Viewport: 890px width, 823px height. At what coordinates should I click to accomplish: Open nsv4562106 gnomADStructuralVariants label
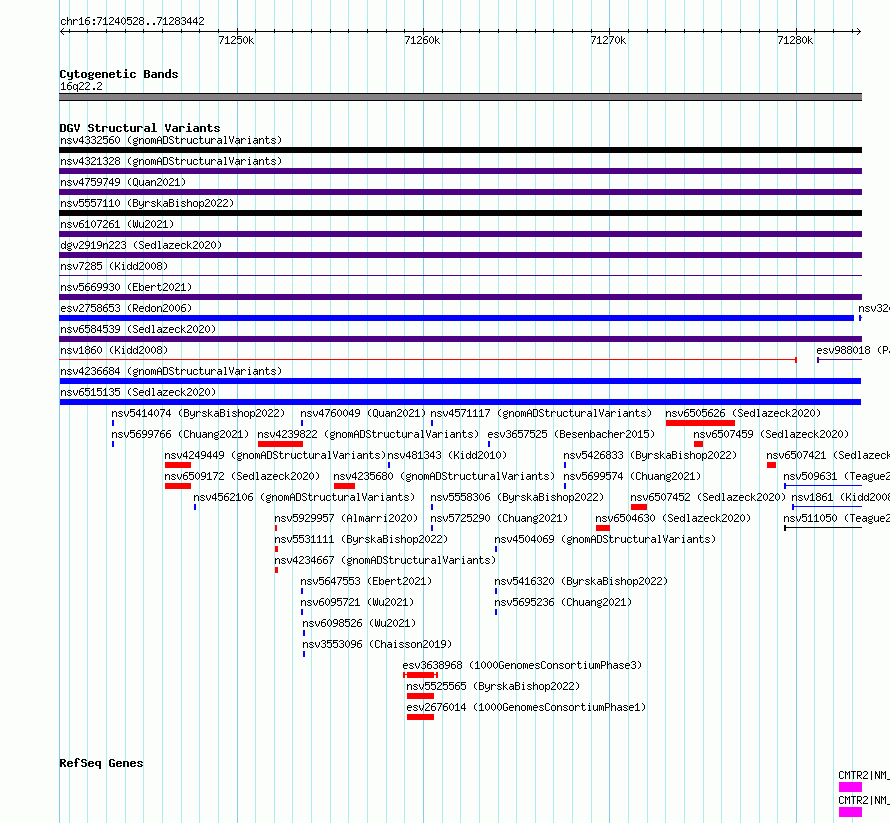[x=304, y=497]
